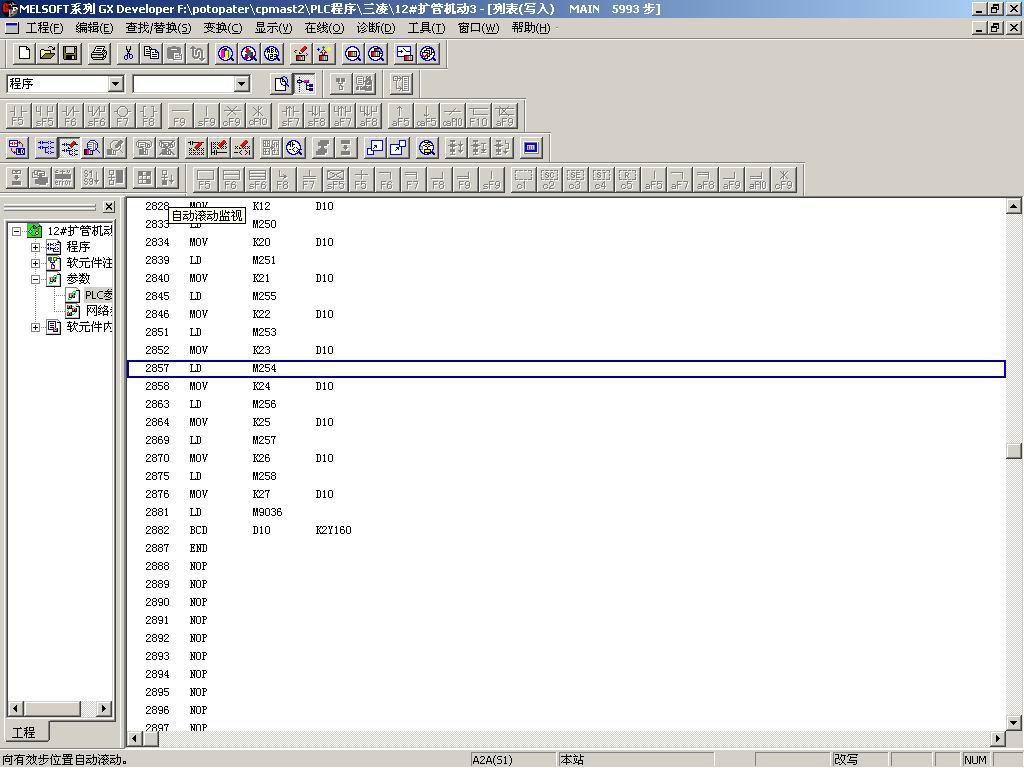Open the empty dropdown next to 程序
This screenshot has height=768, width=1024.
coord(242,84)
